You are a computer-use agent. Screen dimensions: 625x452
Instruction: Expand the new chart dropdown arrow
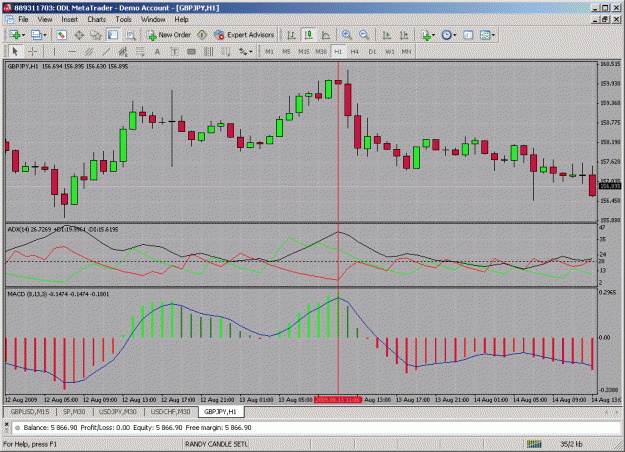coord(23,35)
